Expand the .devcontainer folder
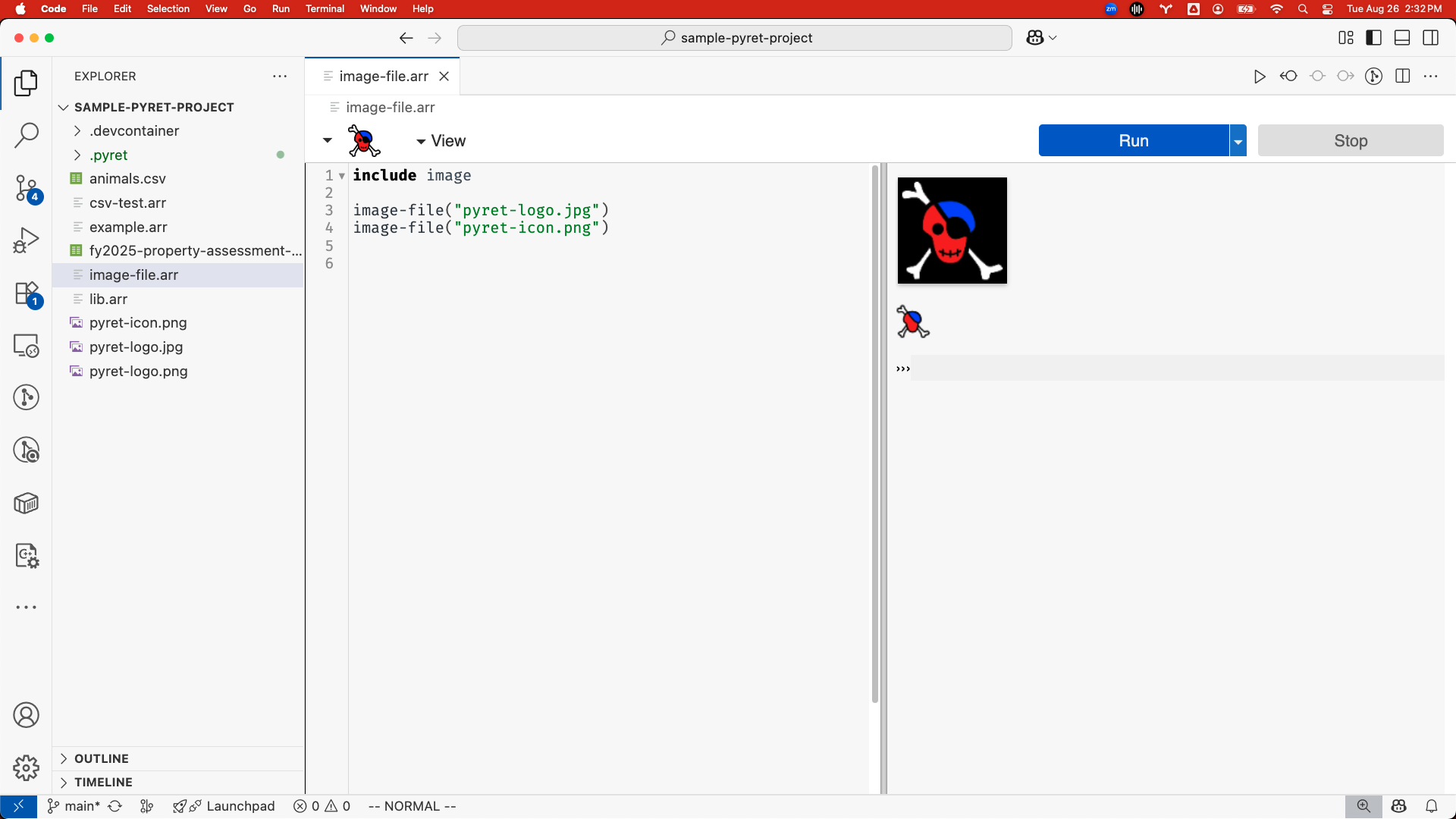1456x819 pixels. tap(77, 131)
